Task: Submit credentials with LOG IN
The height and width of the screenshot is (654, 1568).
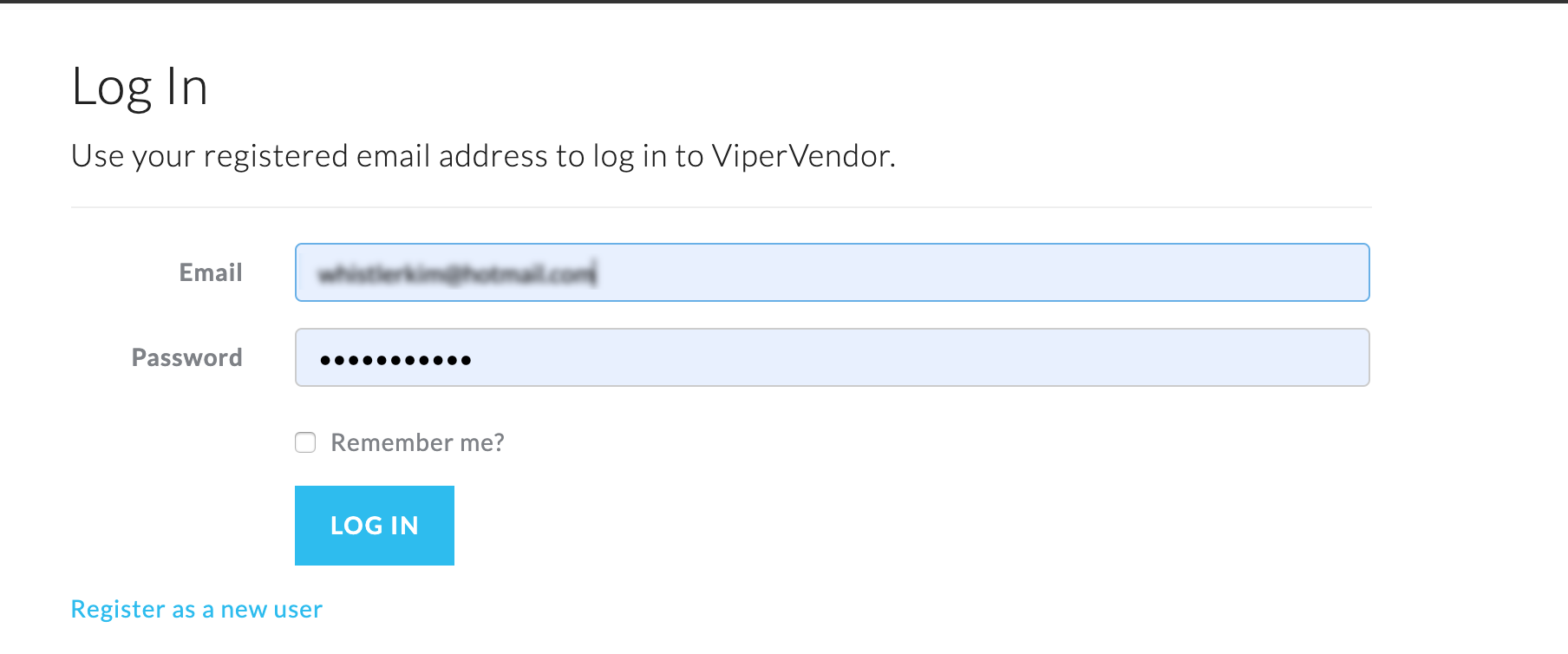Action: (375, 526)
